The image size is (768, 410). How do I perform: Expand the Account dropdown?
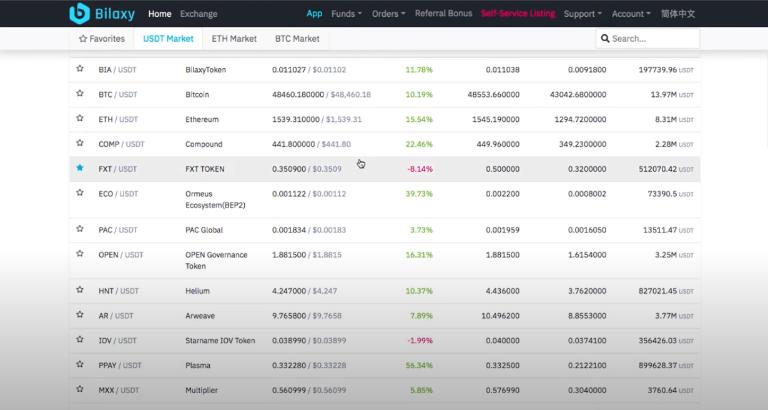631,14
